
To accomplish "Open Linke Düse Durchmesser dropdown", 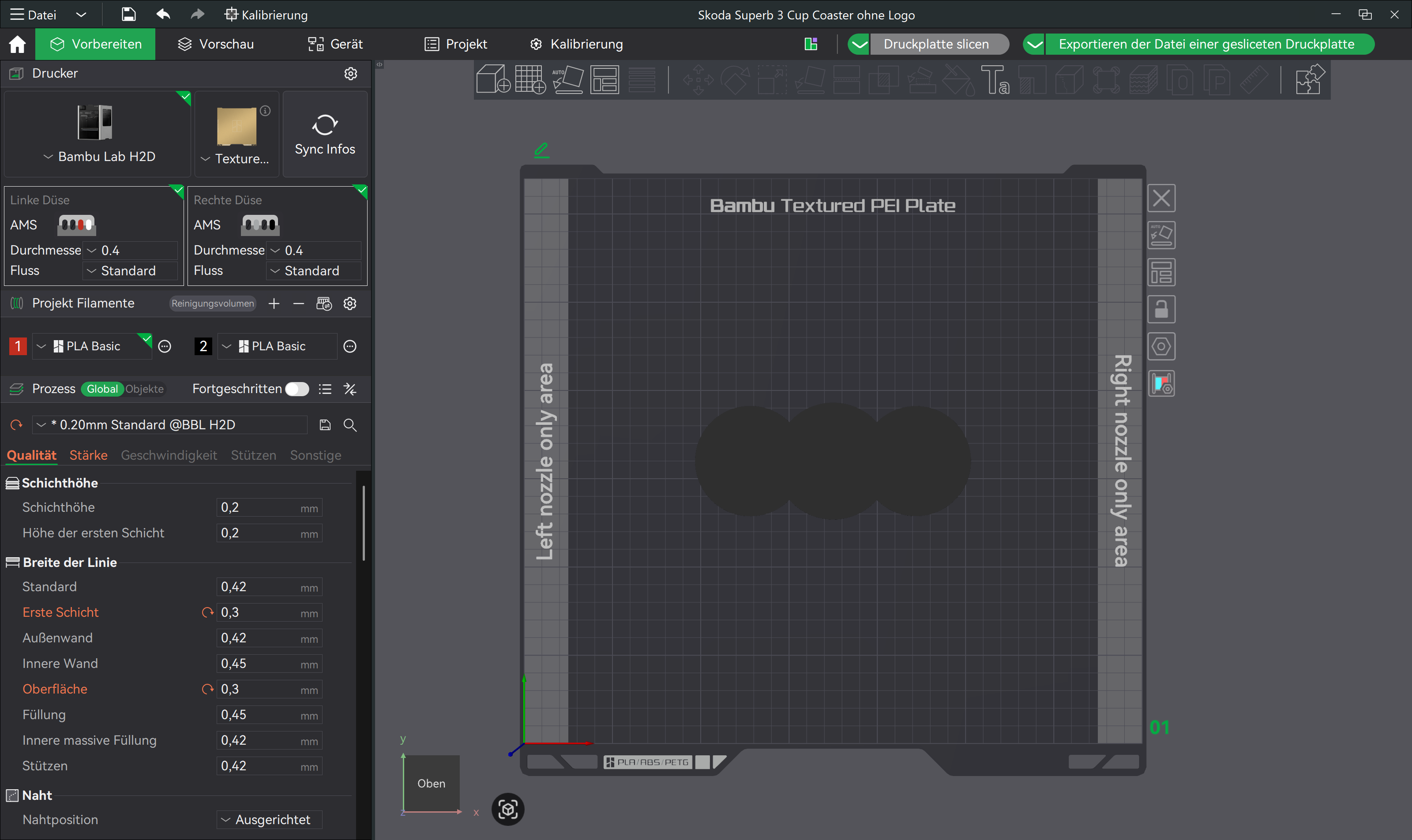I will (131, 250).
